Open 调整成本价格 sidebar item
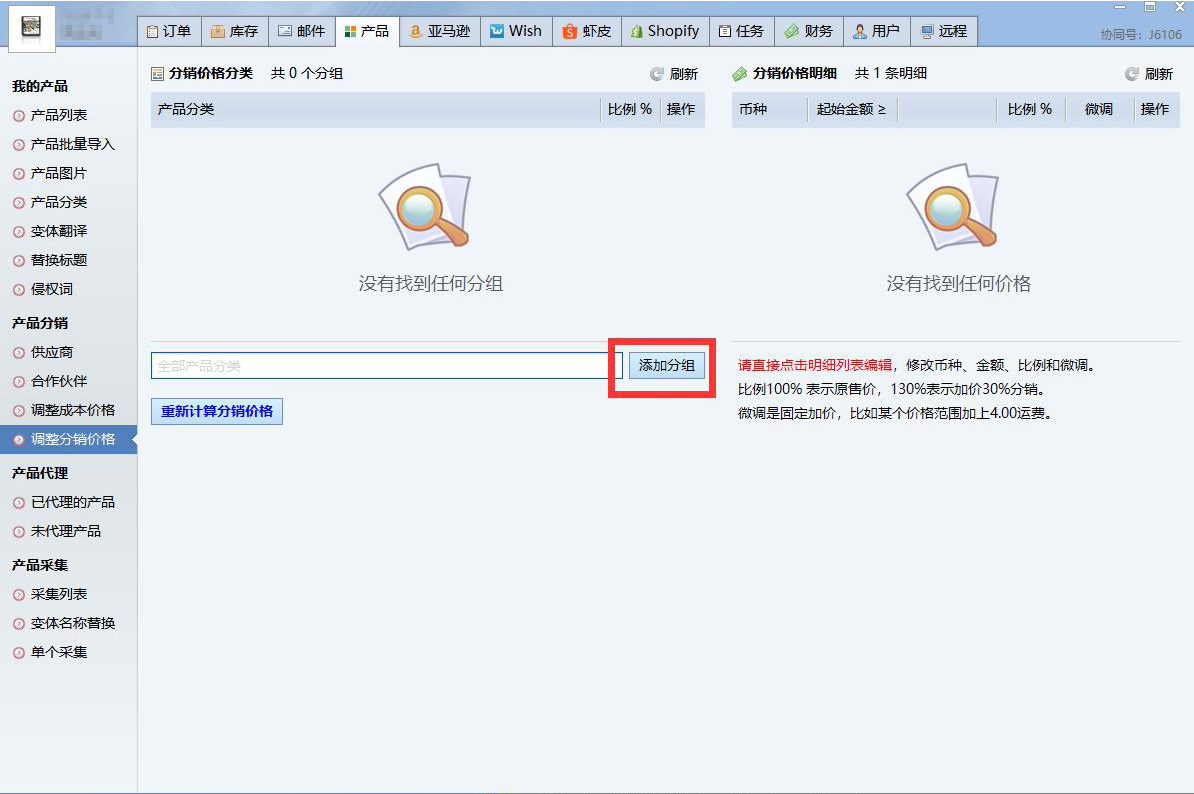The image size is (1194, 794). tap(73, 410)
